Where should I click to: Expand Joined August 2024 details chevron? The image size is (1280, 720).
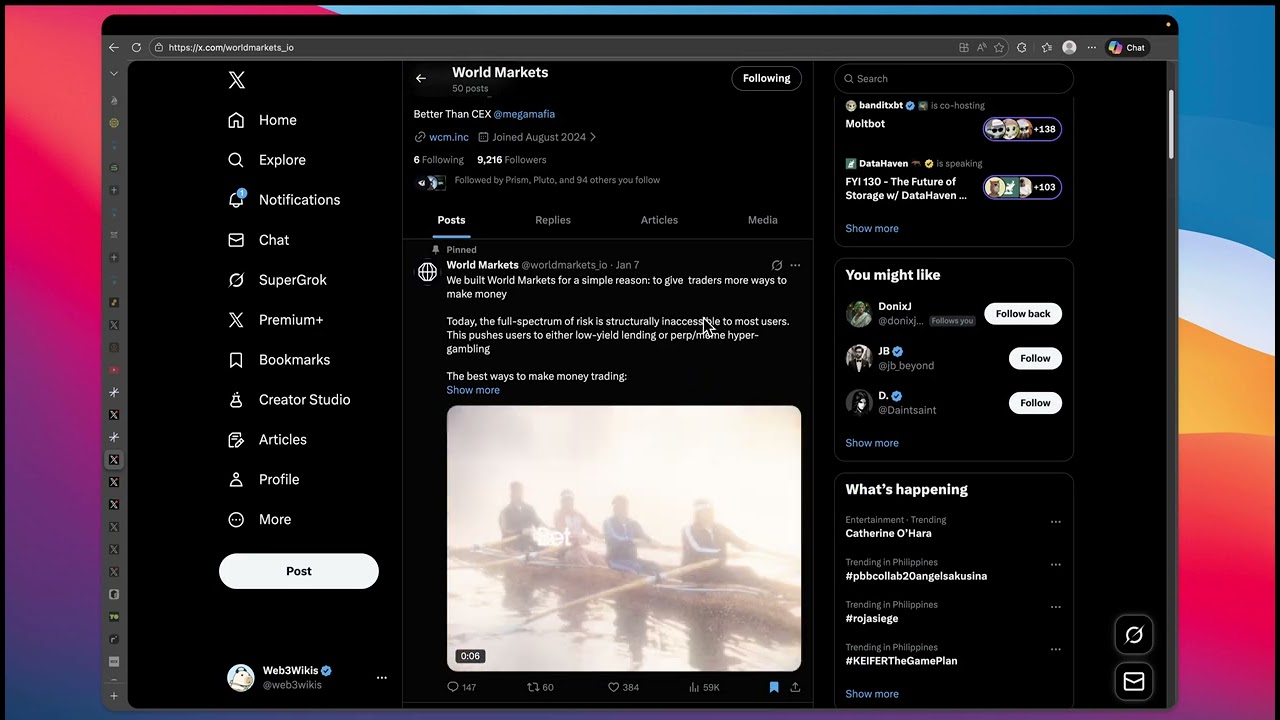pos(593,137)
